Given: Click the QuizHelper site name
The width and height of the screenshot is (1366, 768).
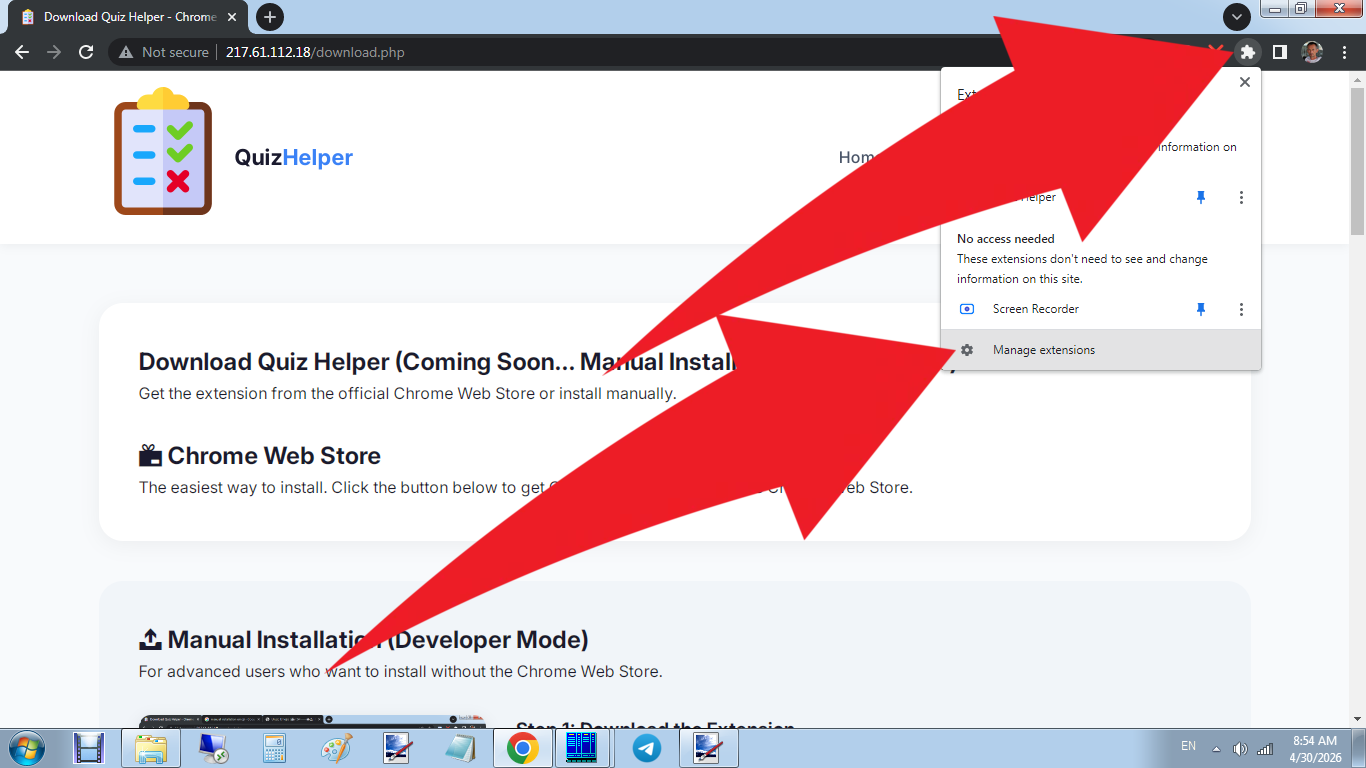Looking at the screenshot, I should 294,157.
